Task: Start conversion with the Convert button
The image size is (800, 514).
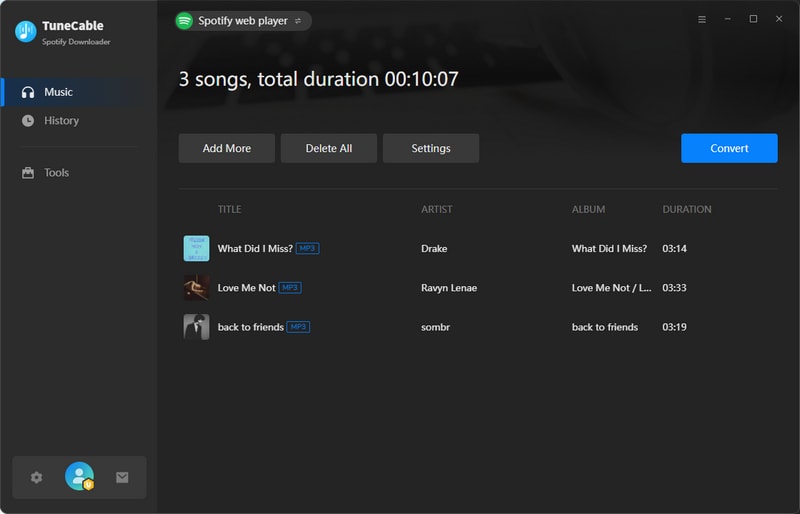Action: (x=729, y=149)
